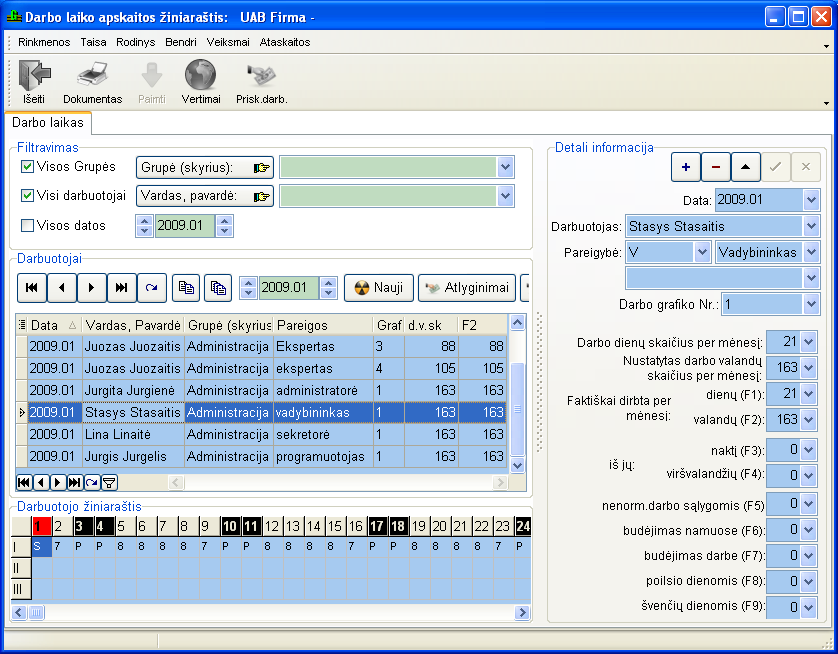The width and height of the screenshot is (838, 654).
Task: Click the application icon in title bar
Action: pyautogui.click(x=14, y=17)
